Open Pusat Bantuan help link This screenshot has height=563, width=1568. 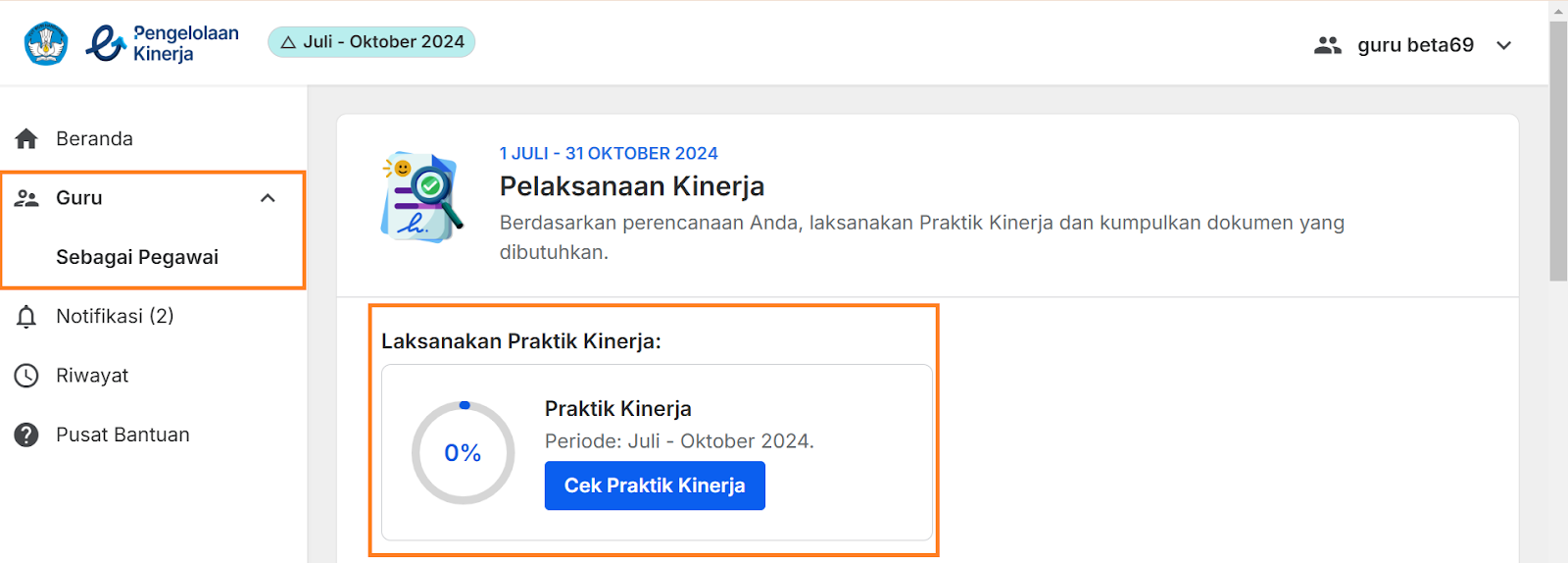tap(122, 435)
